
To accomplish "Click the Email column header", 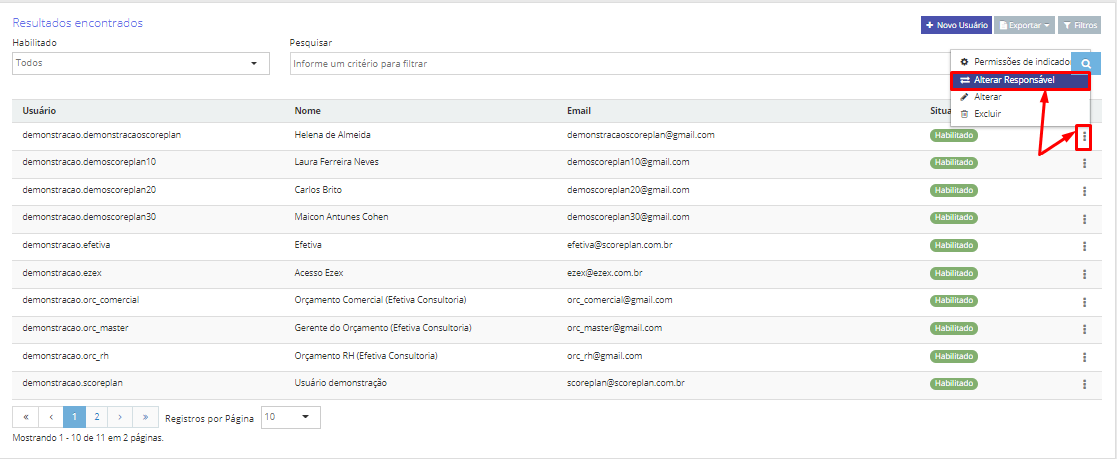I will (x=579, y=111).
